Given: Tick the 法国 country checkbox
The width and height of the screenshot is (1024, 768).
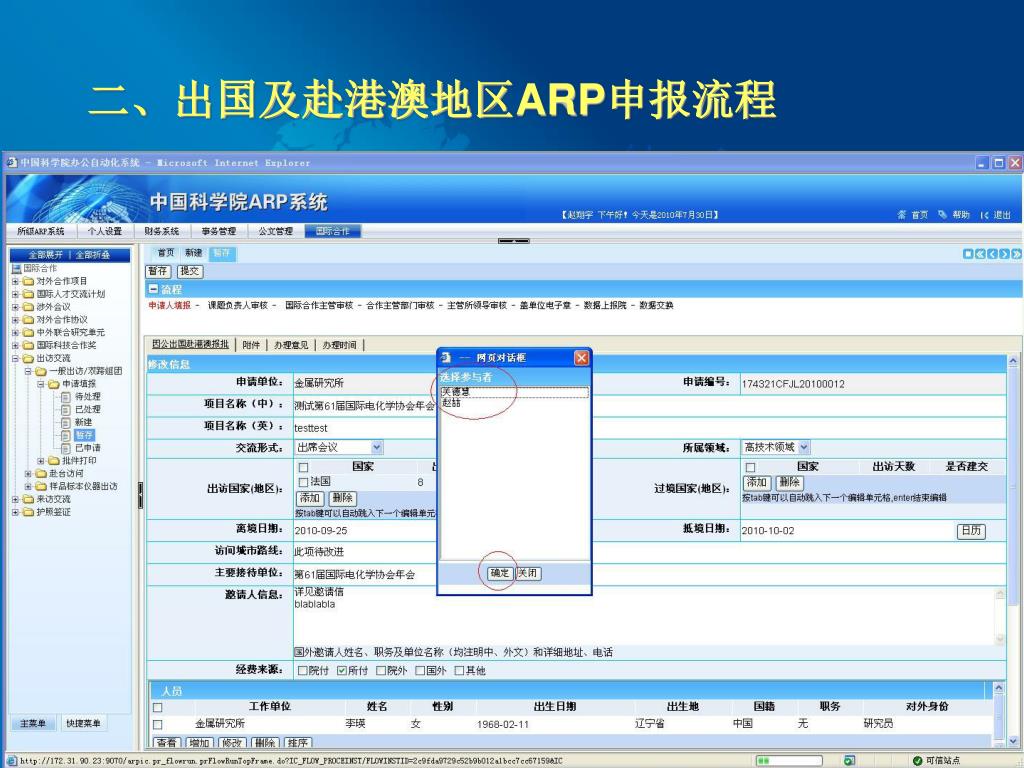Looking at the screenshot, I should click(x=303, y=482).
